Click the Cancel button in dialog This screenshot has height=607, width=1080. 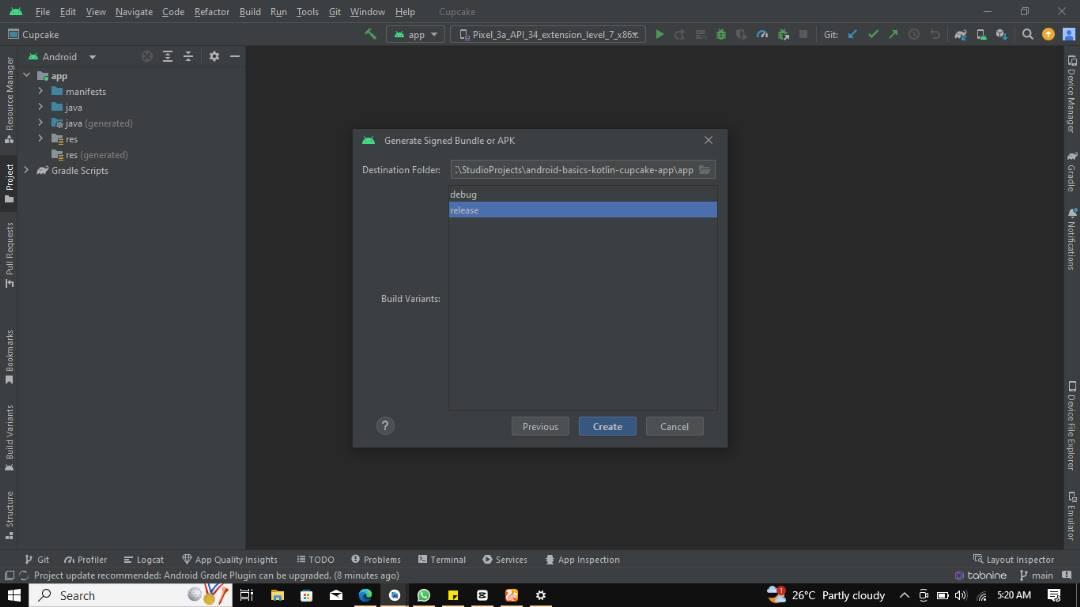tap(674, 426)
